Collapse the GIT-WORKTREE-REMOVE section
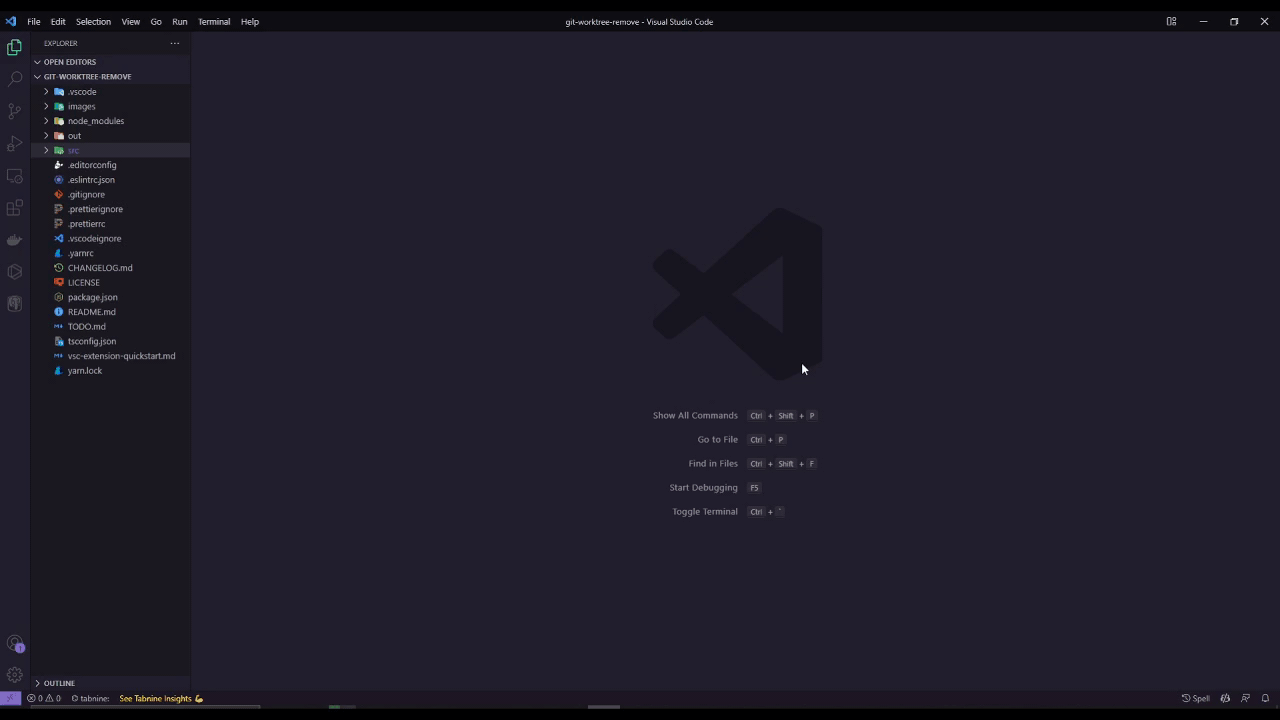The height and width of the screenshot is (720, 1280). (110, 76)
